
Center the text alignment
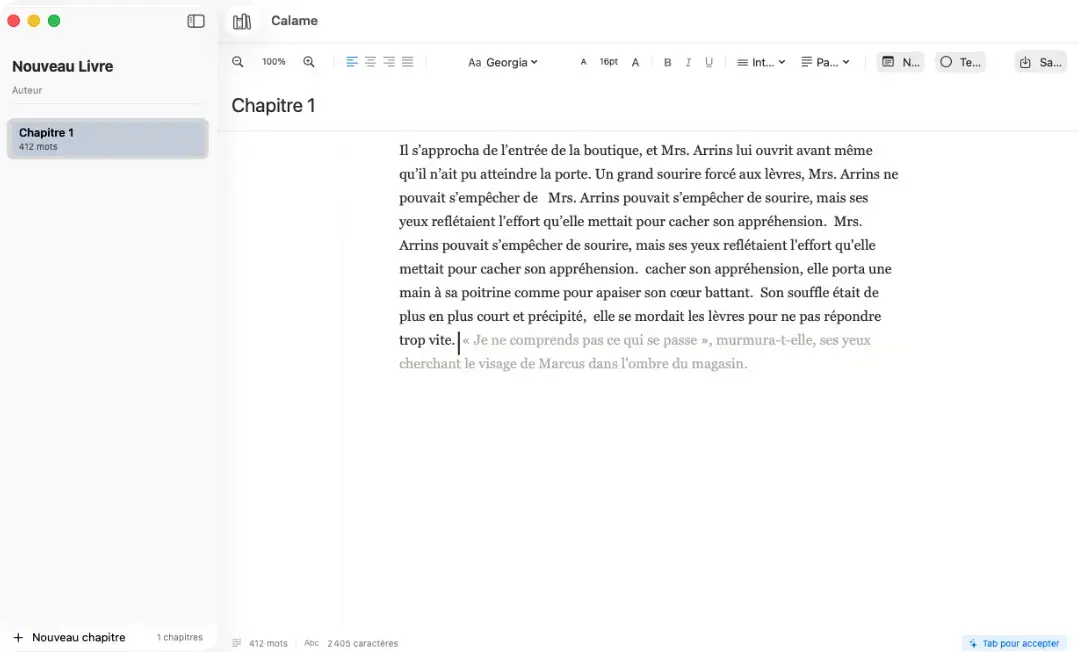pyautogui.click(x=370, y=61)
